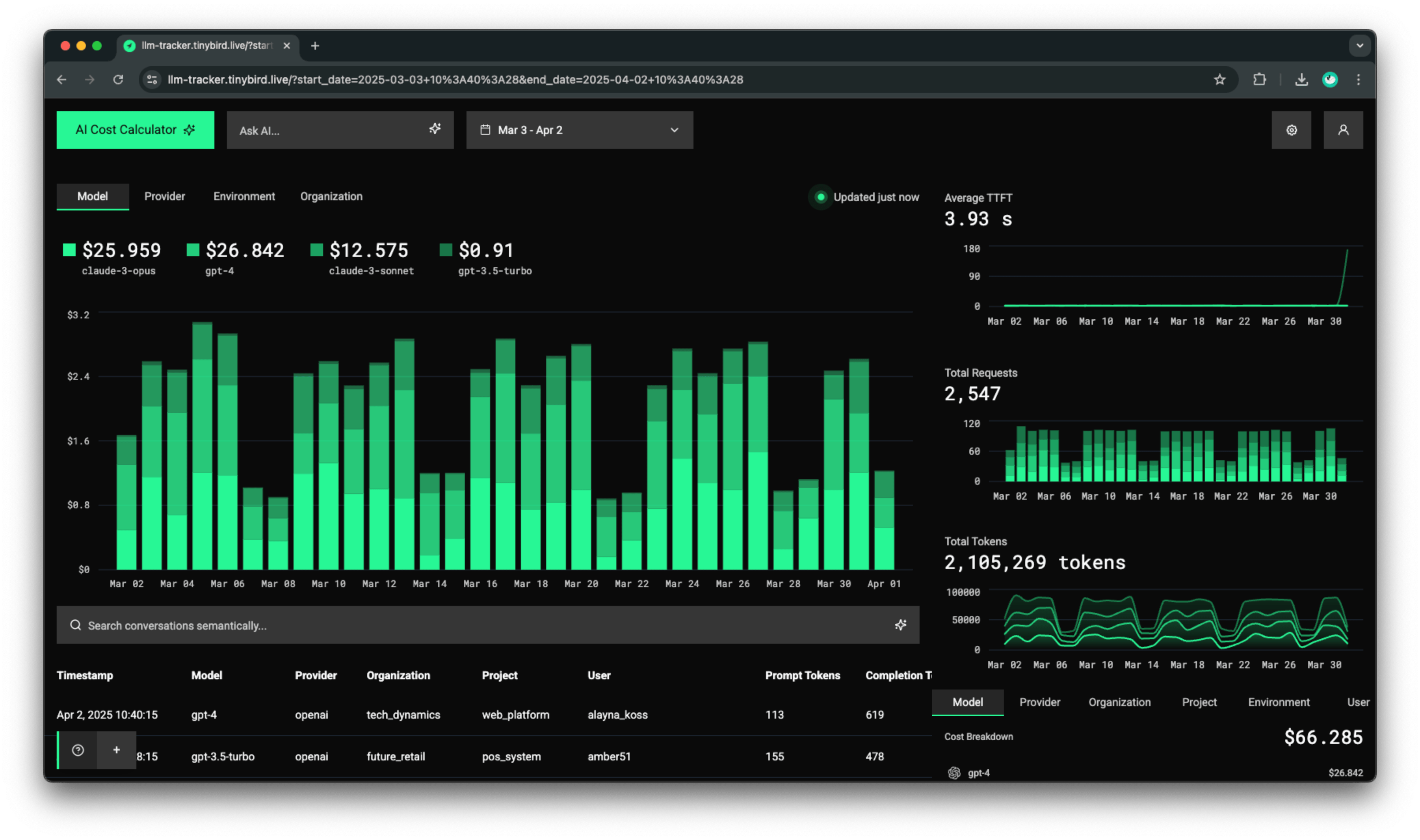1420x840 pixels.
Task: Expand the browser tab search chevron
Action: click(1359, 45)
